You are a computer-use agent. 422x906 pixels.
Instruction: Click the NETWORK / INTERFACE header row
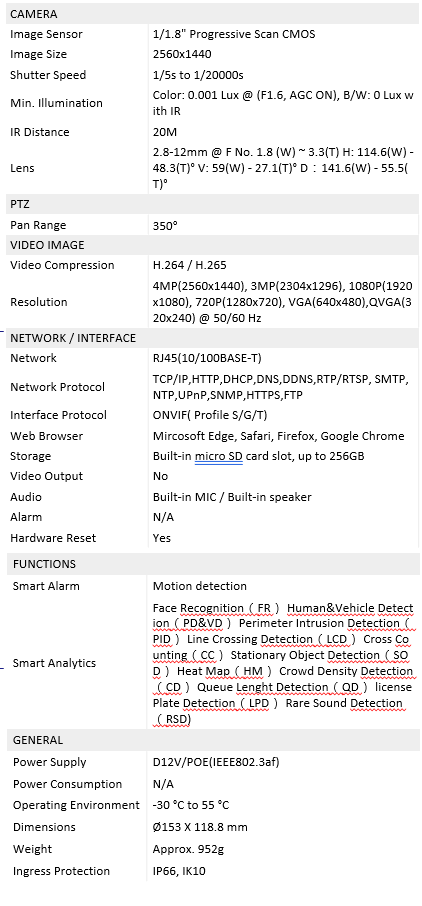[212, 338]
